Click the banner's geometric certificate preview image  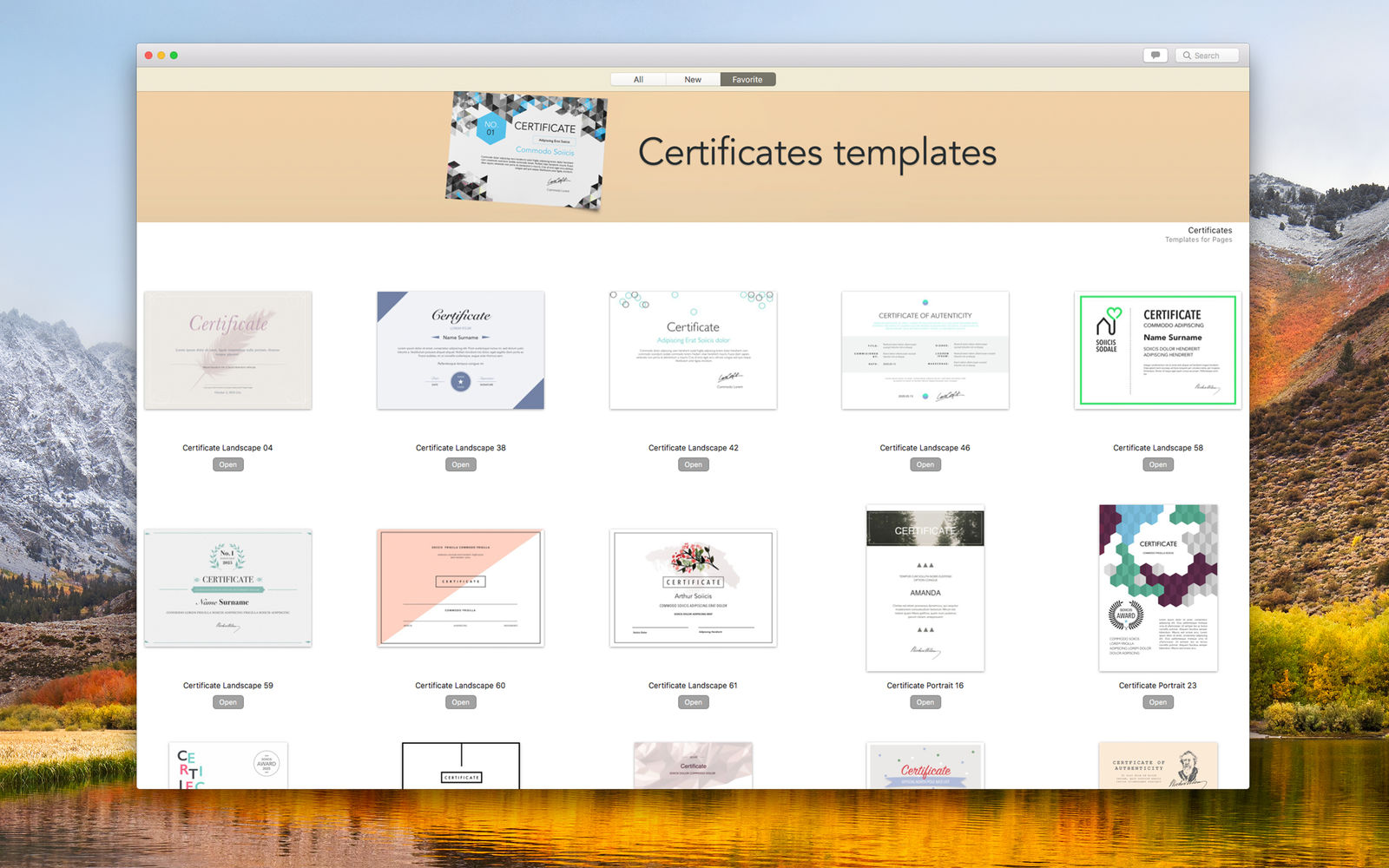click(526, 151)
